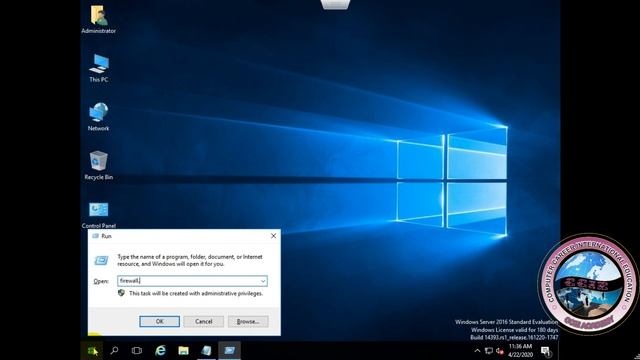Launch Internet Explorer from taskbar
The height and width of the screenshot is (360, 640).
(x=160, y=350)
